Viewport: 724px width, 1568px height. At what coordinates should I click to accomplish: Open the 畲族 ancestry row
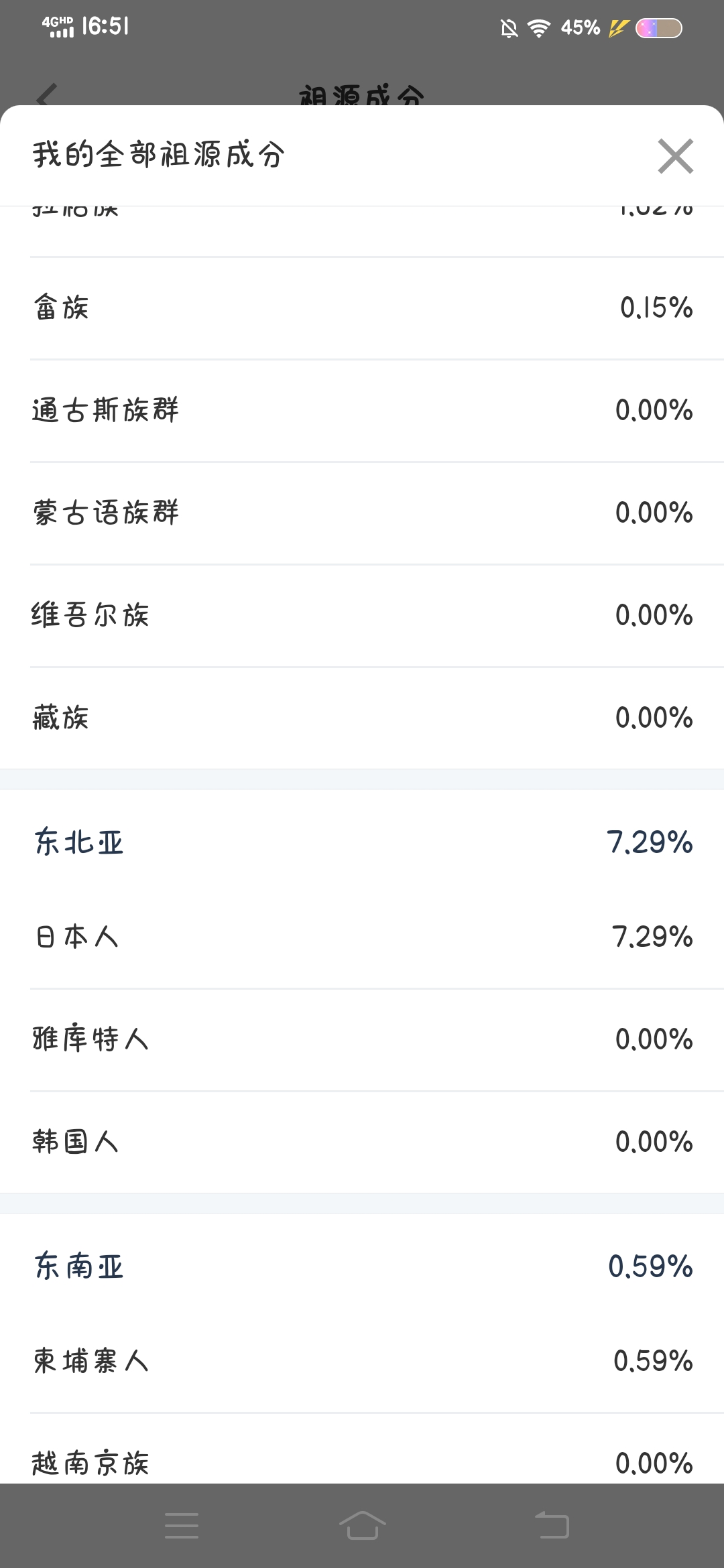tap(362, 308)
